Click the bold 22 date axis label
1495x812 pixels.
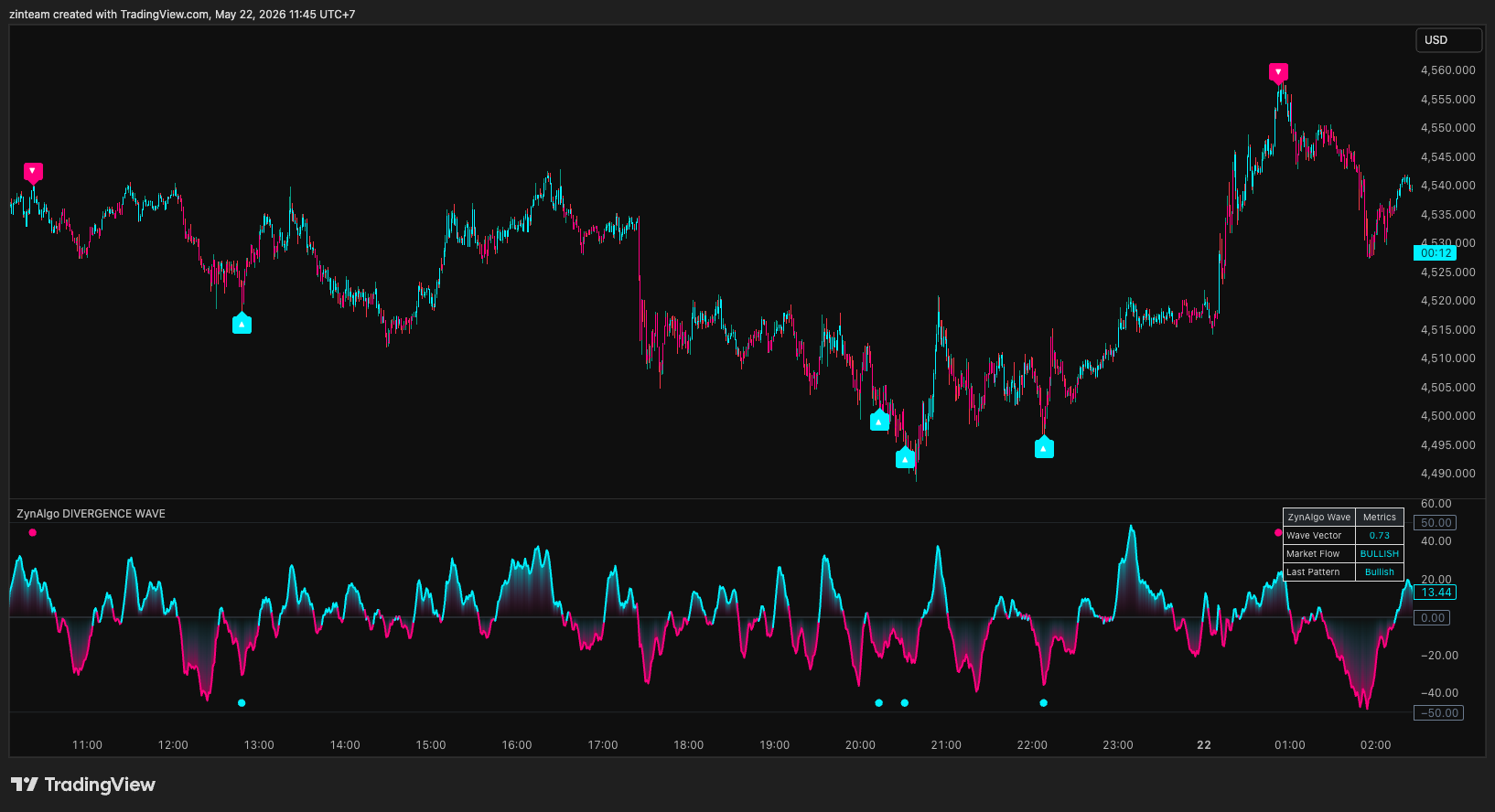click(x=1204, y=745)
